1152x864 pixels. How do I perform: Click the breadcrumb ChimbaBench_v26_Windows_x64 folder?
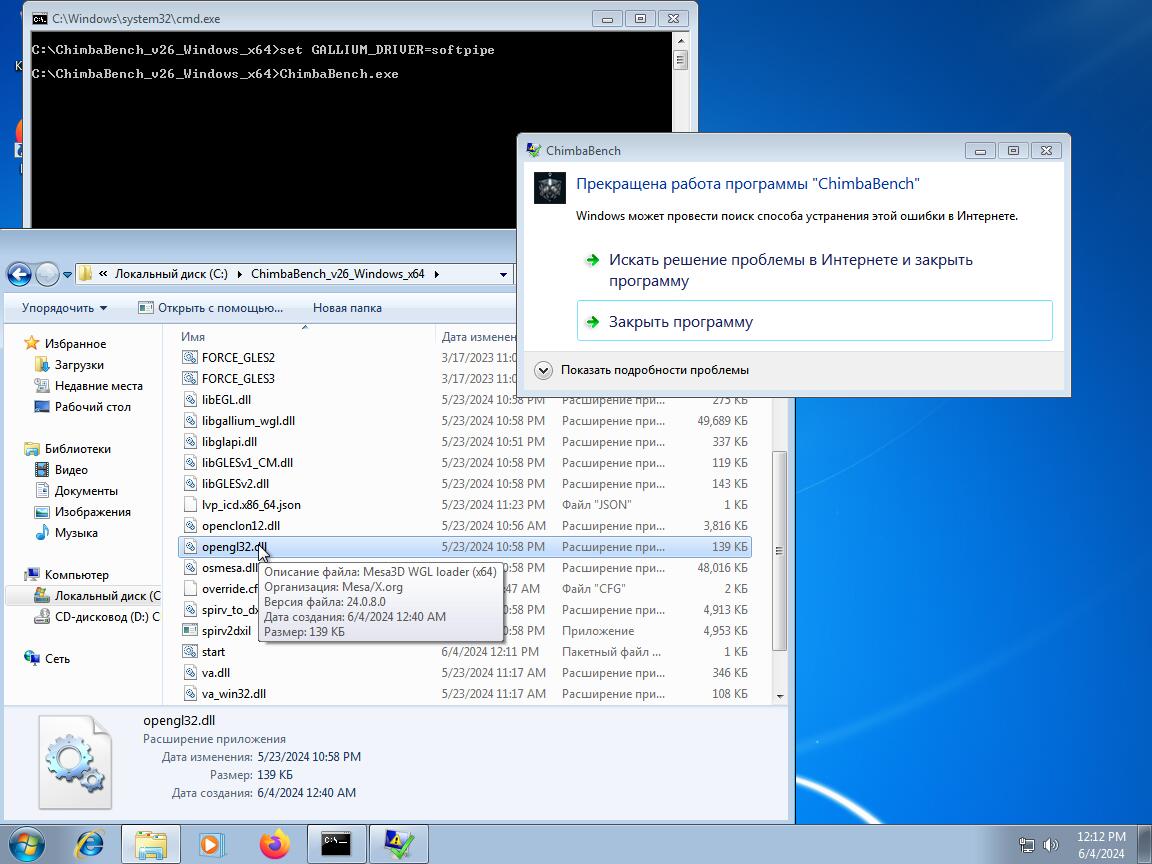[338, 274]
